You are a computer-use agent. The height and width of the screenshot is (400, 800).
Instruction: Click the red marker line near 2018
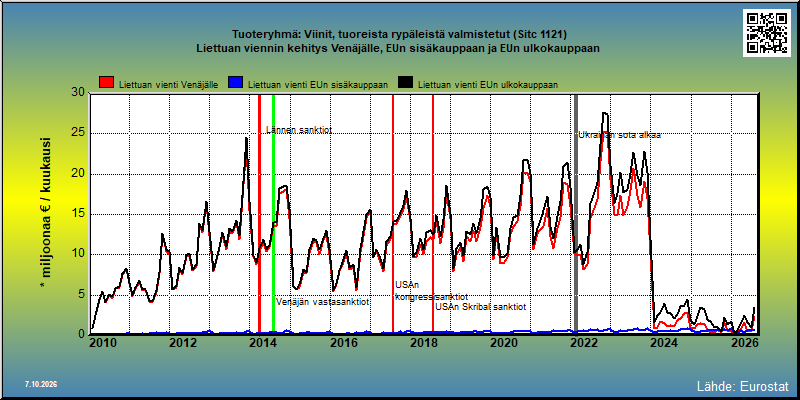(433, 214)
